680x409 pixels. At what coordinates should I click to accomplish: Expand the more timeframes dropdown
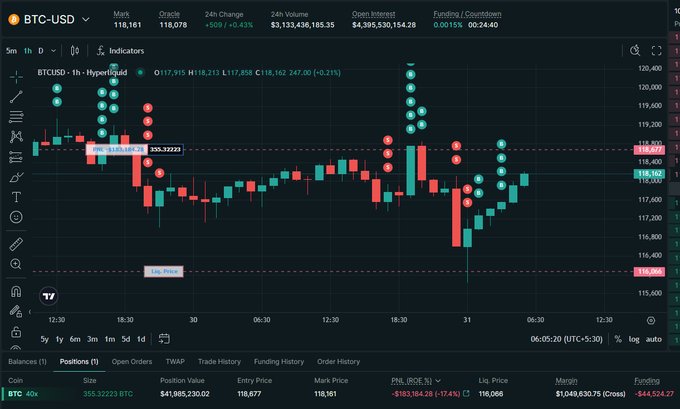pos(53,51)
